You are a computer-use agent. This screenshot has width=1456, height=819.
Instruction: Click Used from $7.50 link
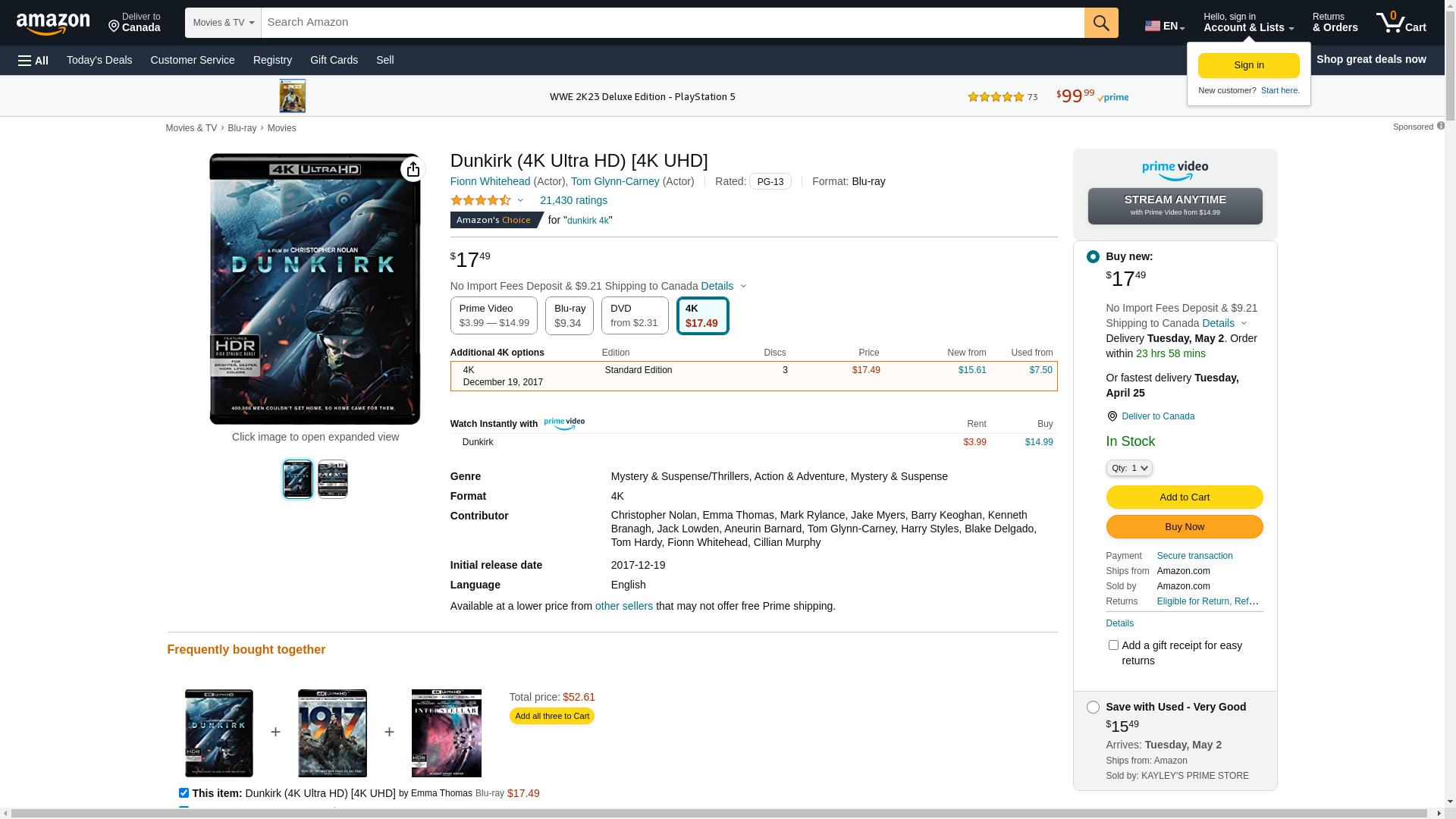point(1040,370)
